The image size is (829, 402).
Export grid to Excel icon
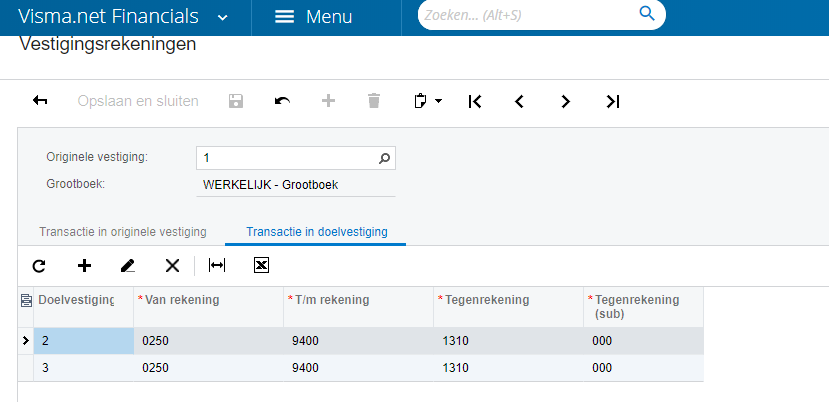262,265
